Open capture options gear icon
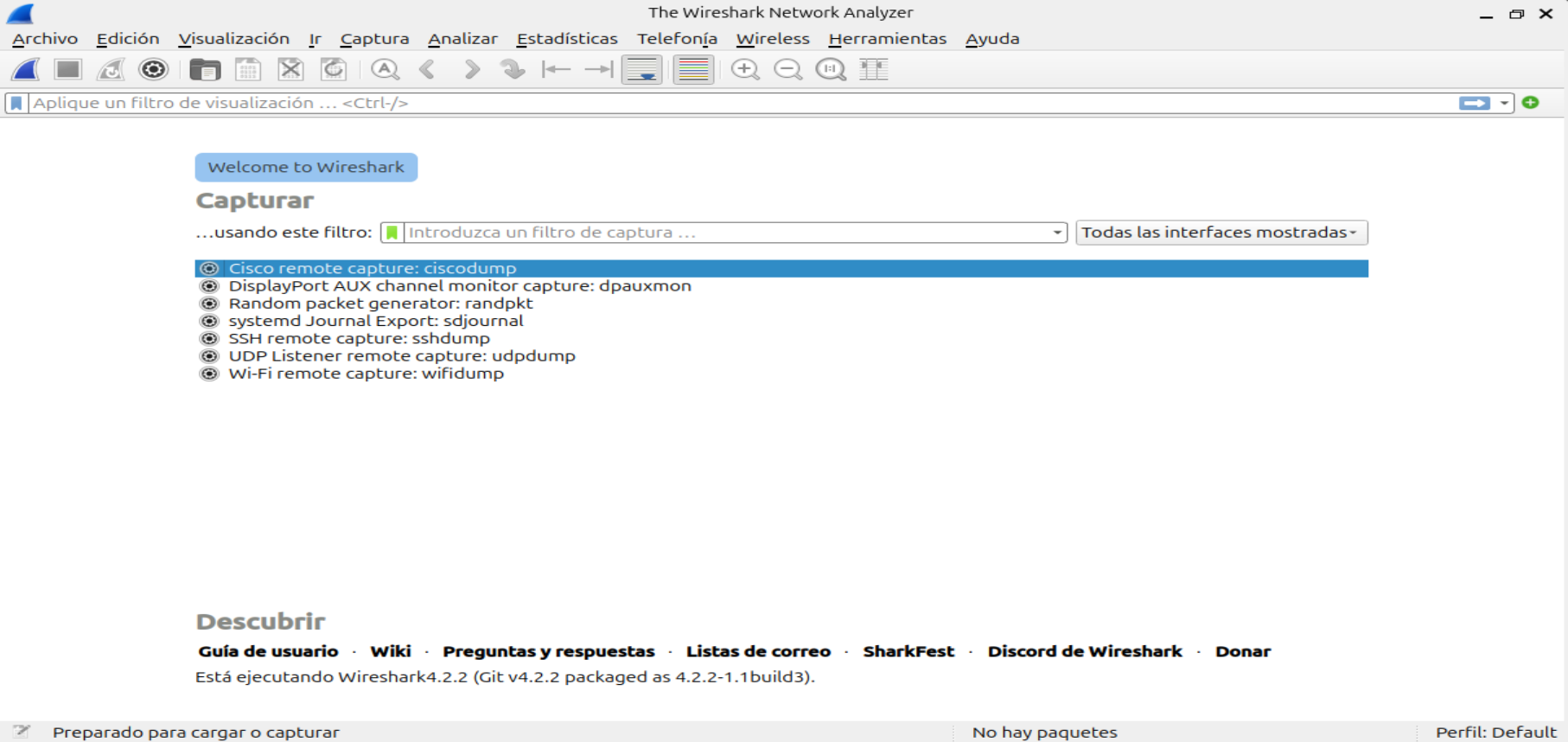This screenshot has height=742, width=1568. [153, 69]
